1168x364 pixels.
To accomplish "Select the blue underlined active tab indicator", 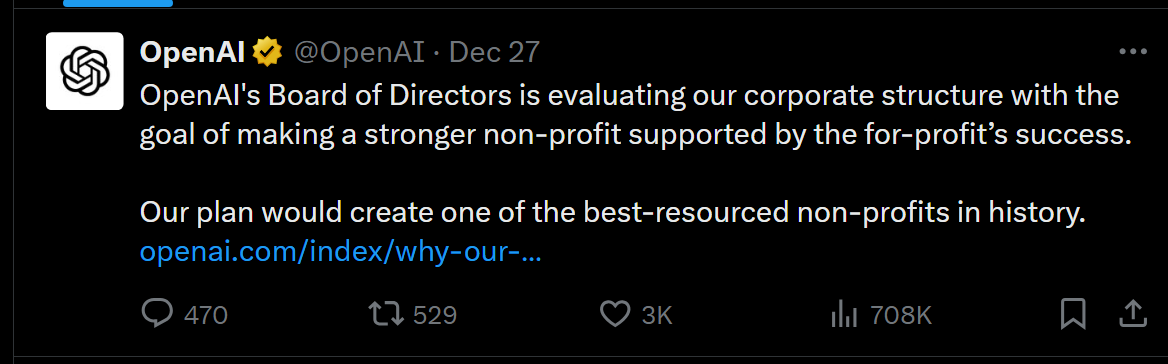I will click(x=118, y=3).
